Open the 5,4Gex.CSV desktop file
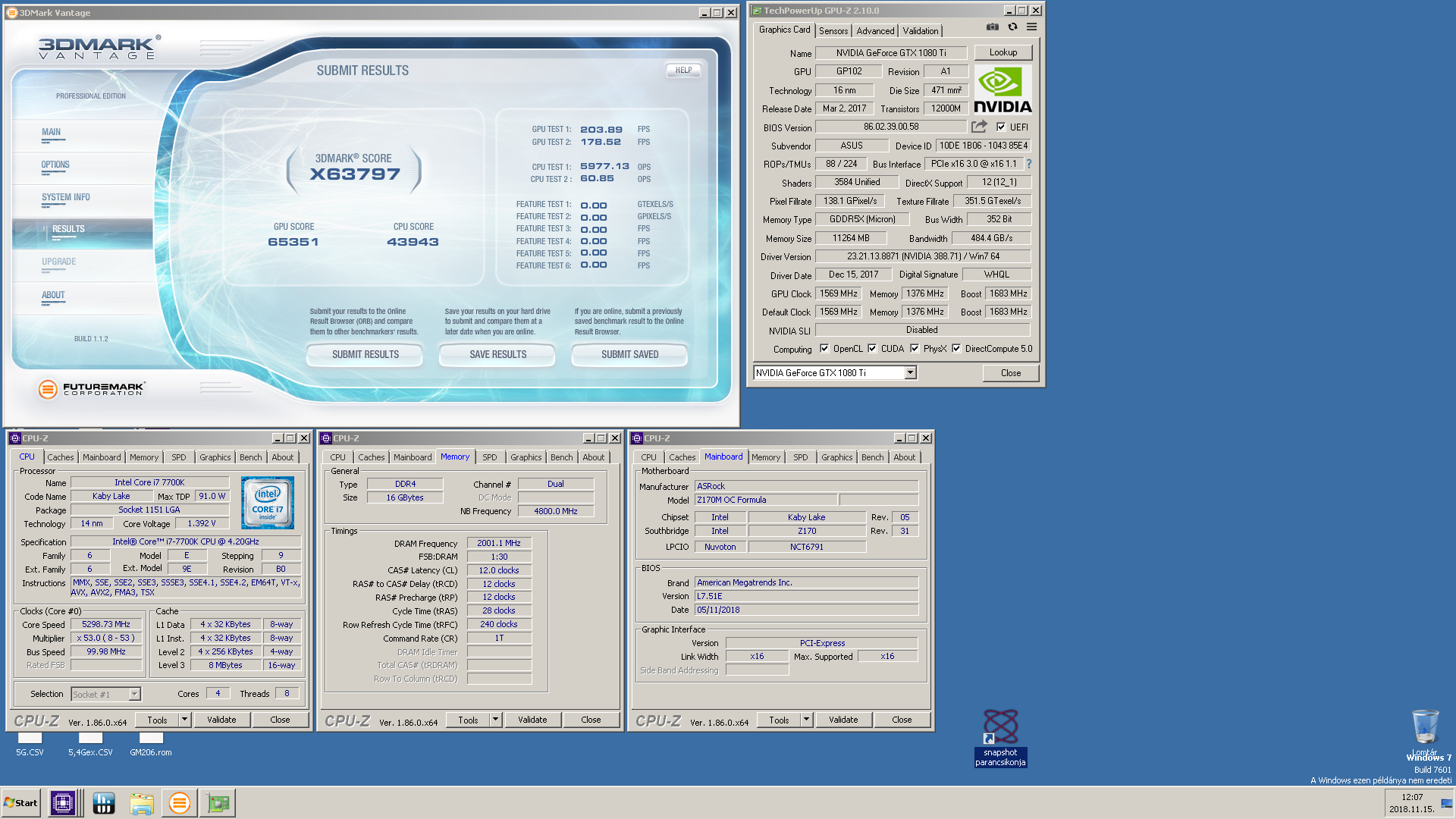The height and width of the screenshot is (819, 1456). tap(90, 744)
